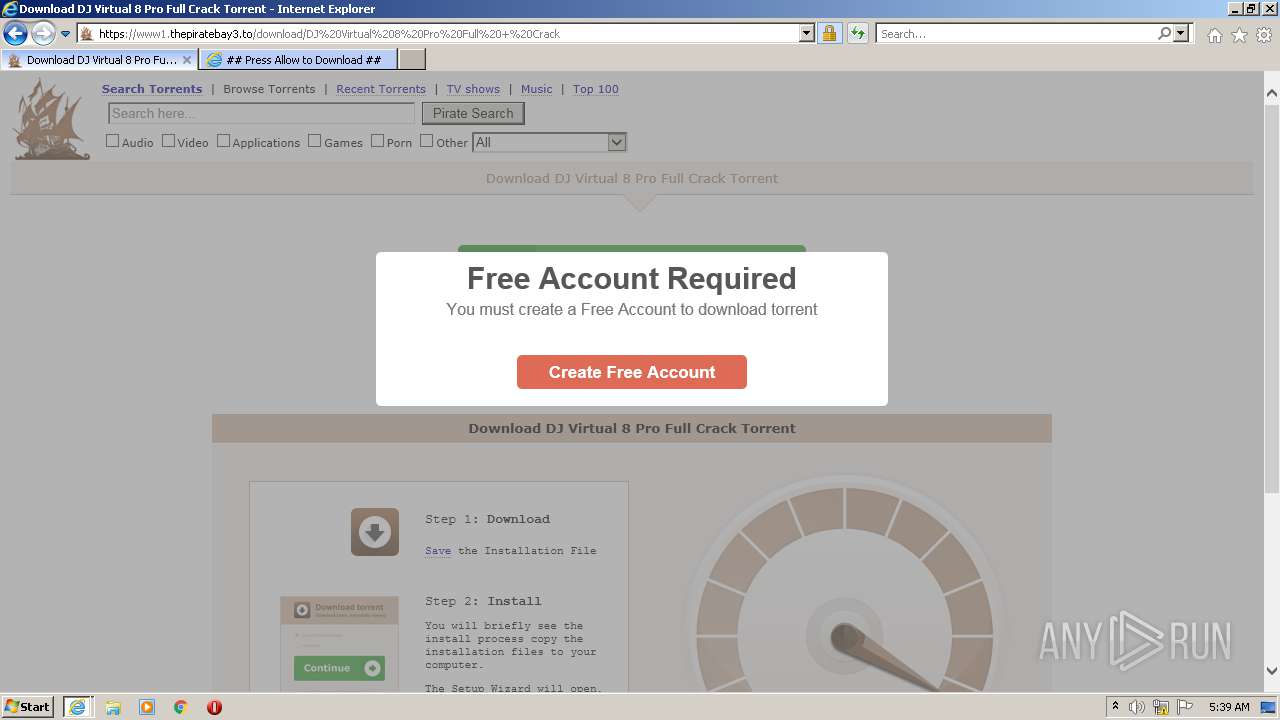Screen dimensions: 1280x720
Task: Click the magnifier search icon
Action: [1164, 33]
